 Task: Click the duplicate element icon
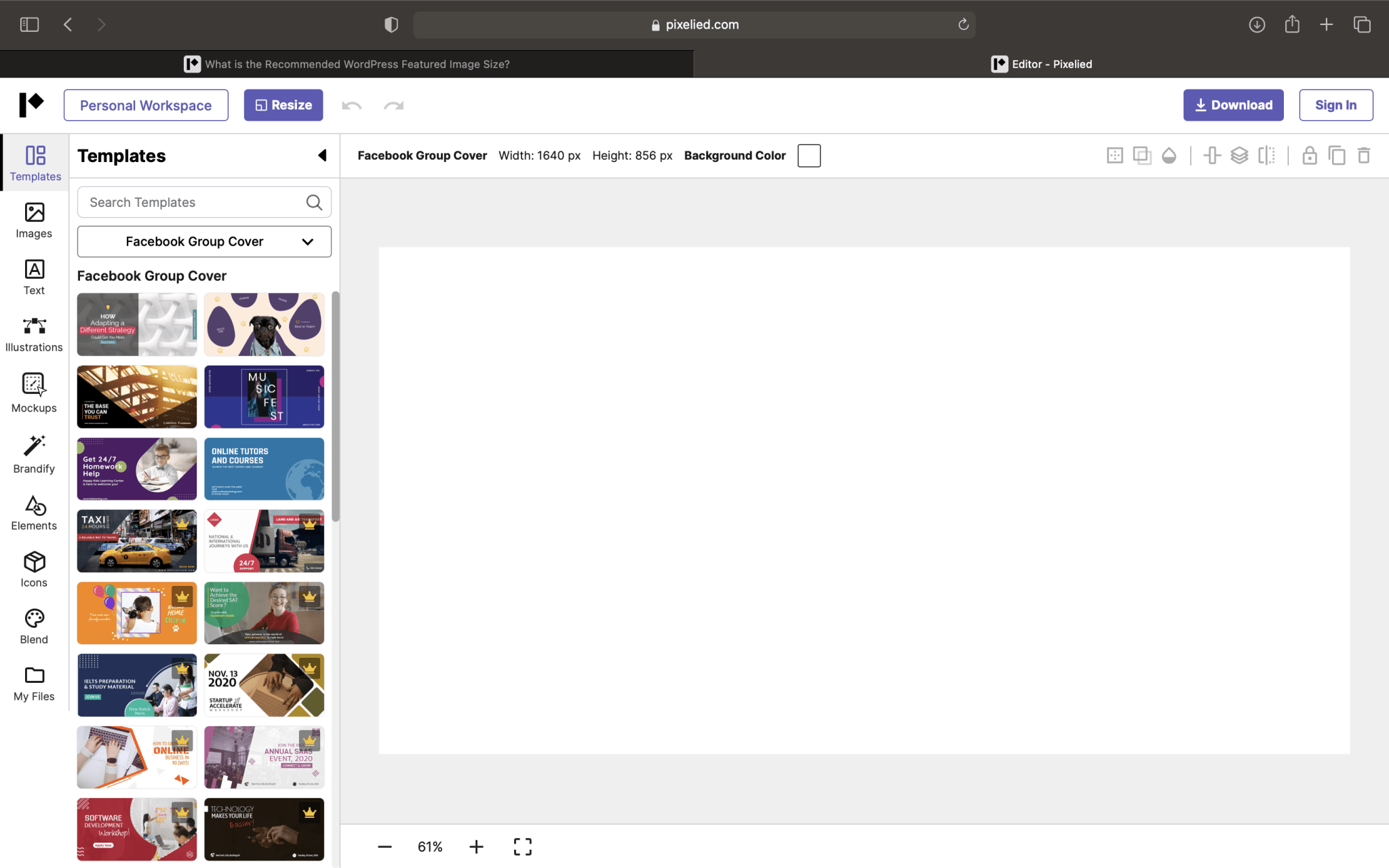pyautogui.click(x=1337, y=156)
